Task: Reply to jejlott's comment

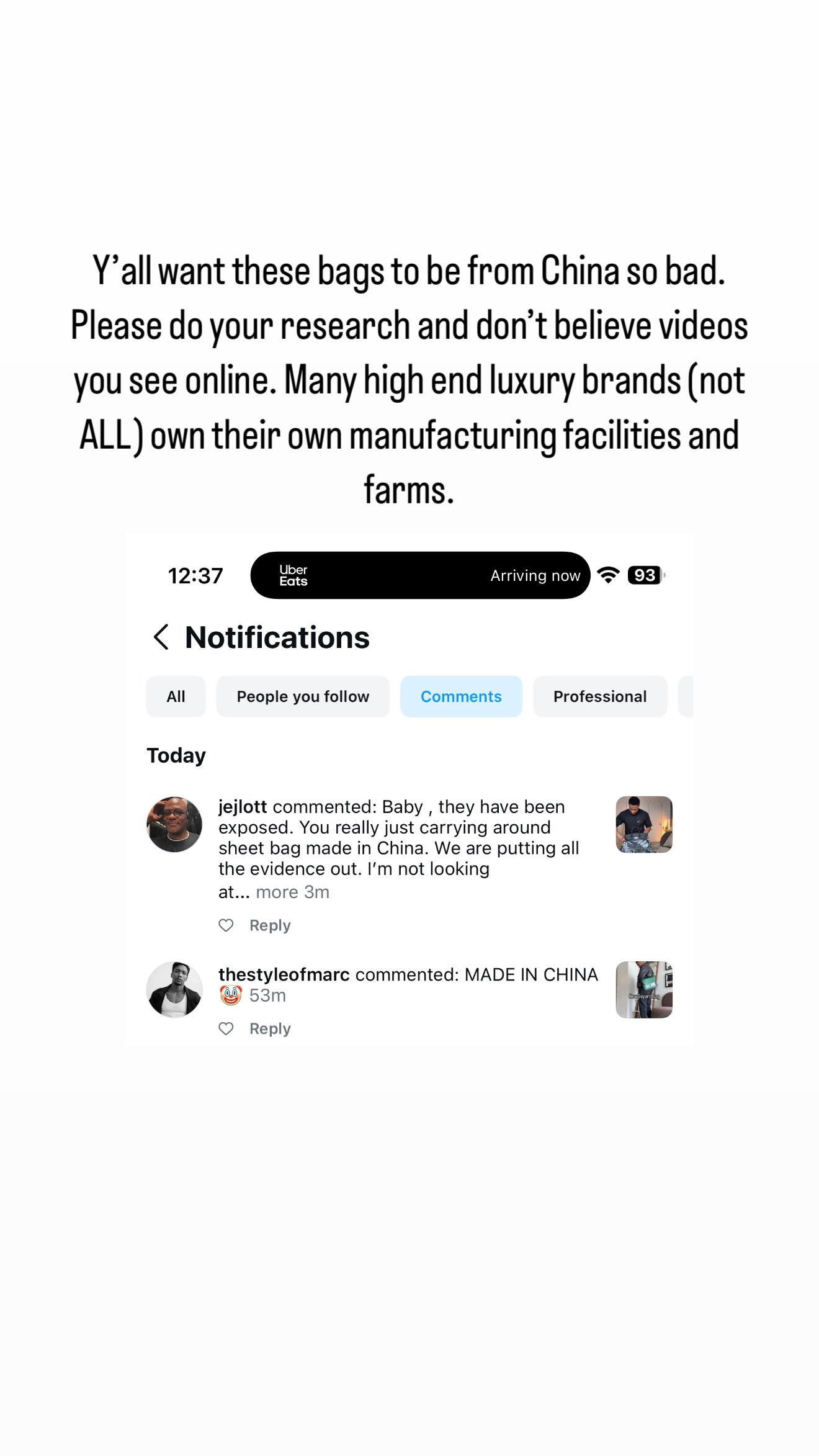Action: point(270,925)
